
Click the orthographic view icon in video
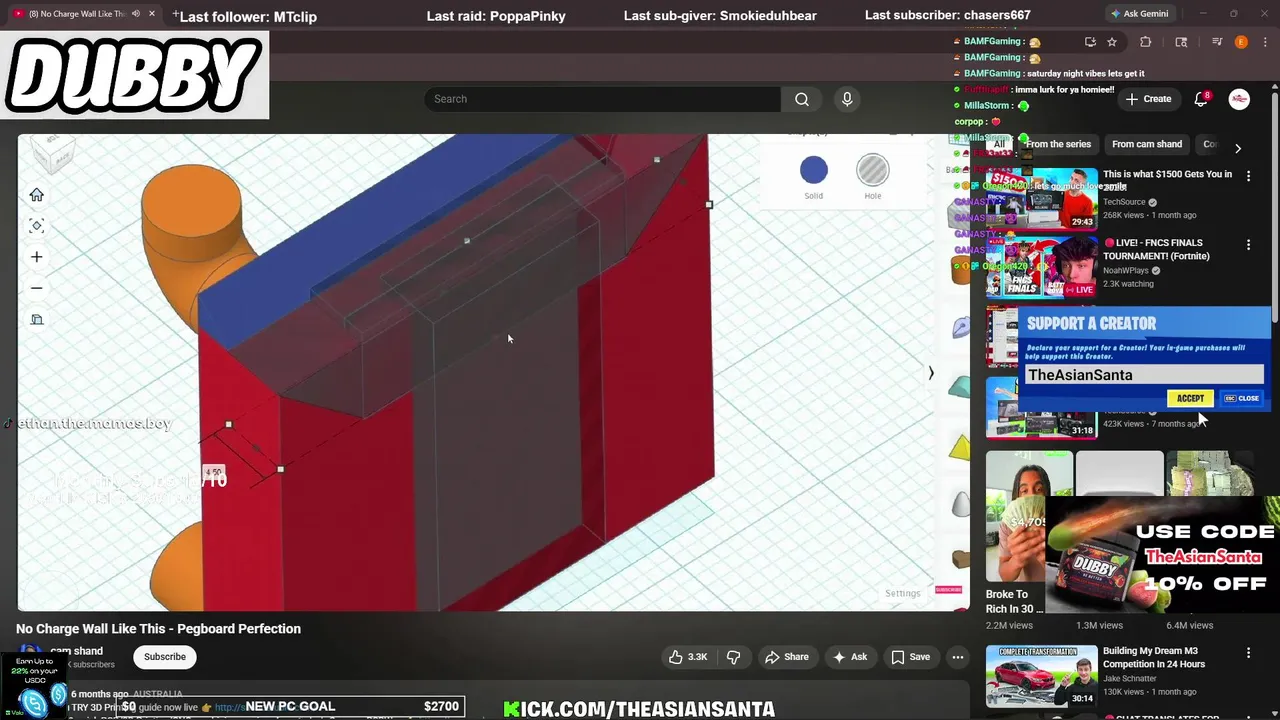pyautogui.click(x=36, y=320)
